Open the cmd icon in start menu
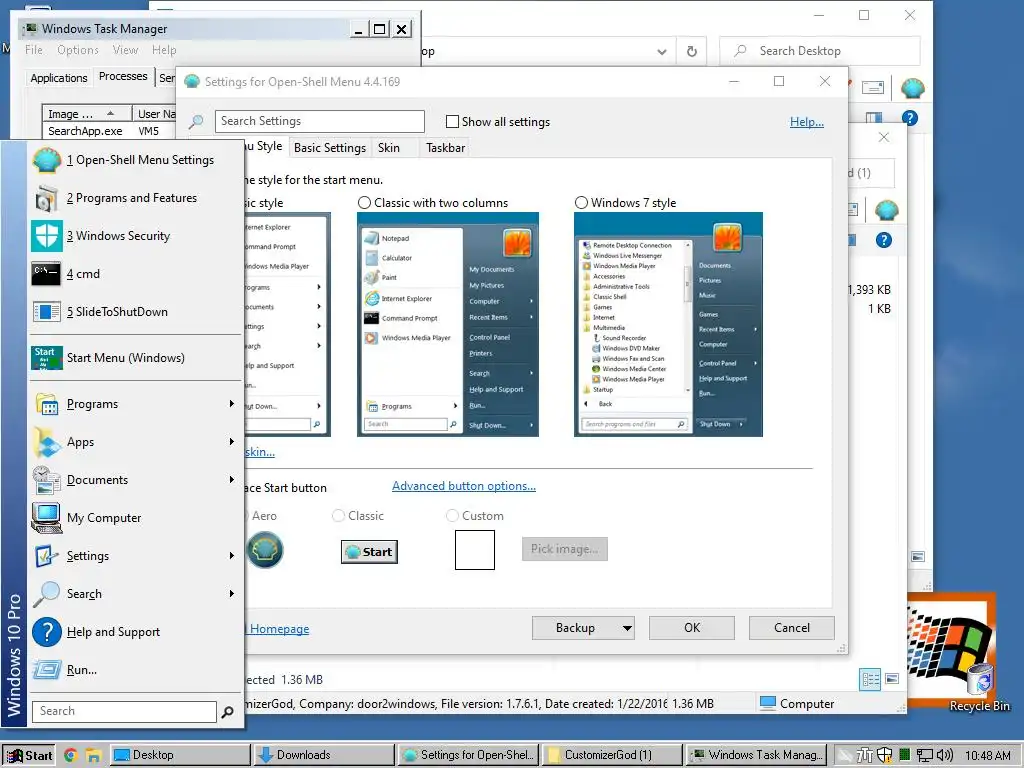The image size is (1024, 768). click(46, 274)
